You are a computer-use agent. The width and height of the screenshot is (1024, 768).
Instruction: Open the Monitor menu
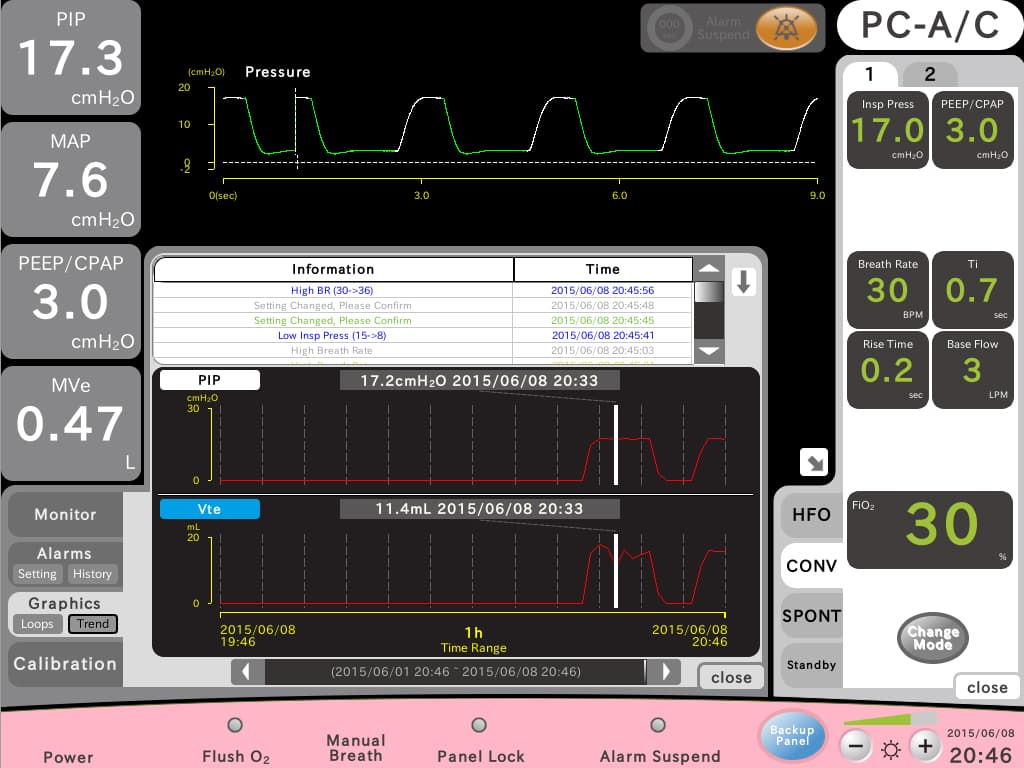tap(65, 515)
